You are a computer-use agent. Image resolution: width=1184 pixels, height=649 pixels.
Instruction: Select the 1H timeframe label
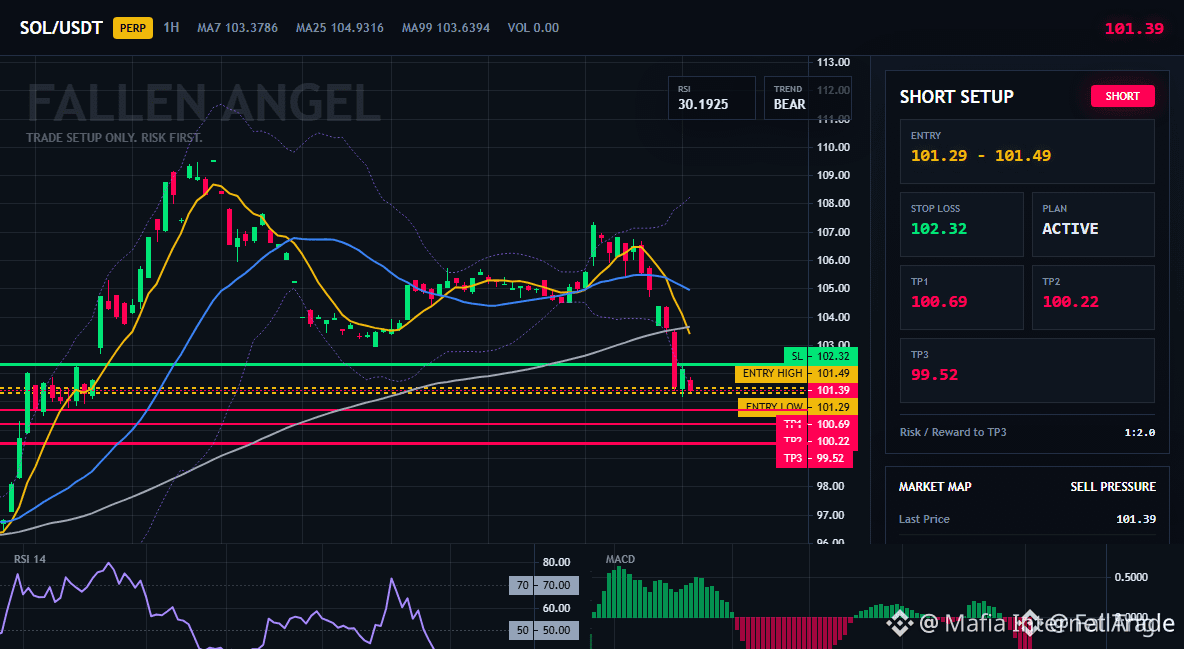[x=171, y=27]
